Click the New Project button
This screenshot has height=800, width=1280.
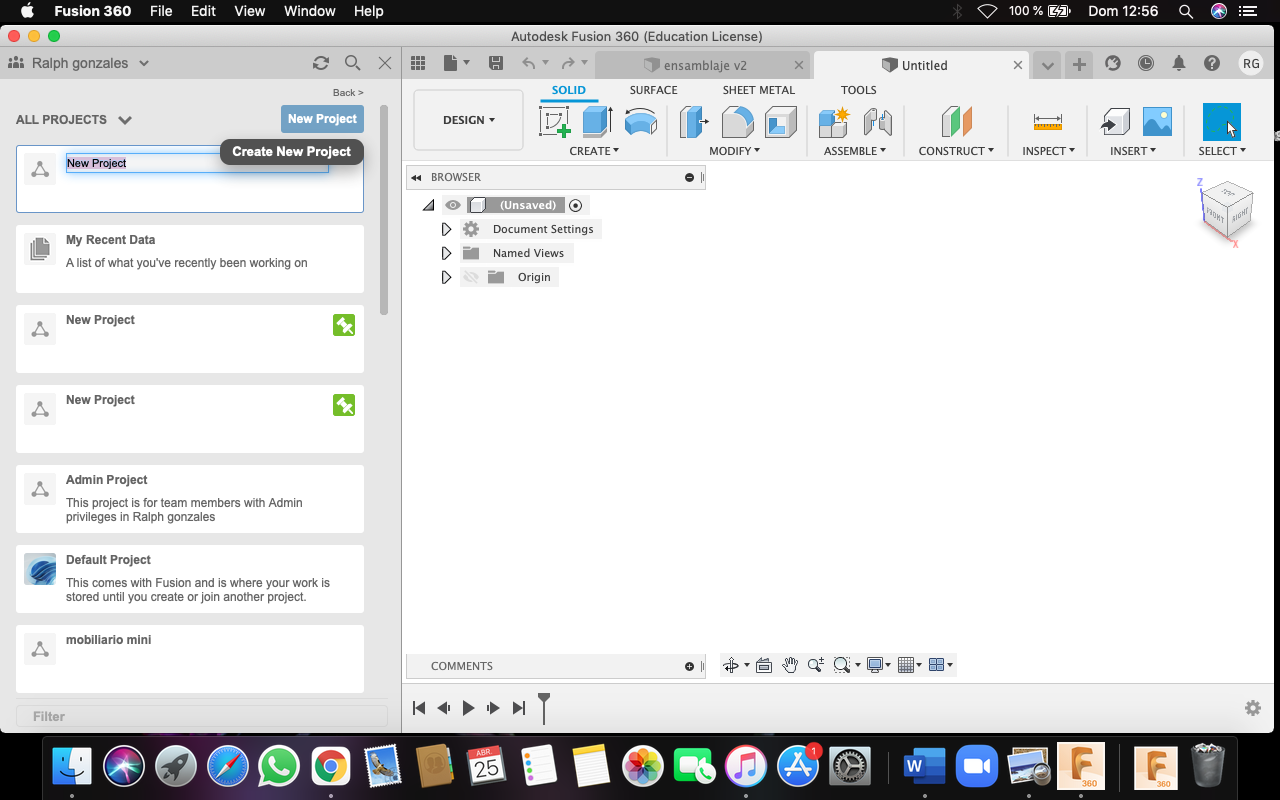pos(322,119)
